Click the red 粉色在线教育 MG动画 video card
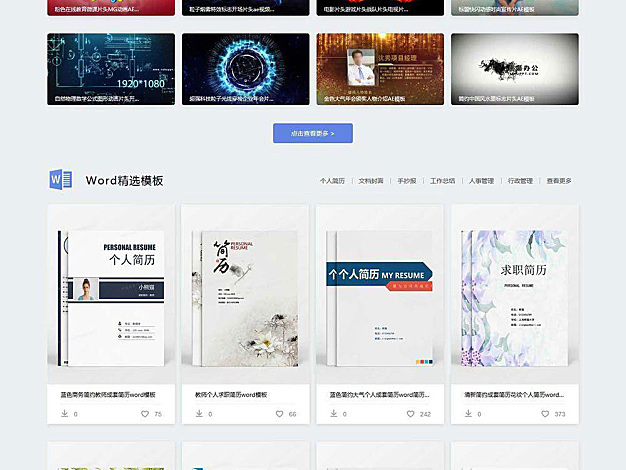The width and height of the screenshot is (626, 470). click(x=111, y=8)
